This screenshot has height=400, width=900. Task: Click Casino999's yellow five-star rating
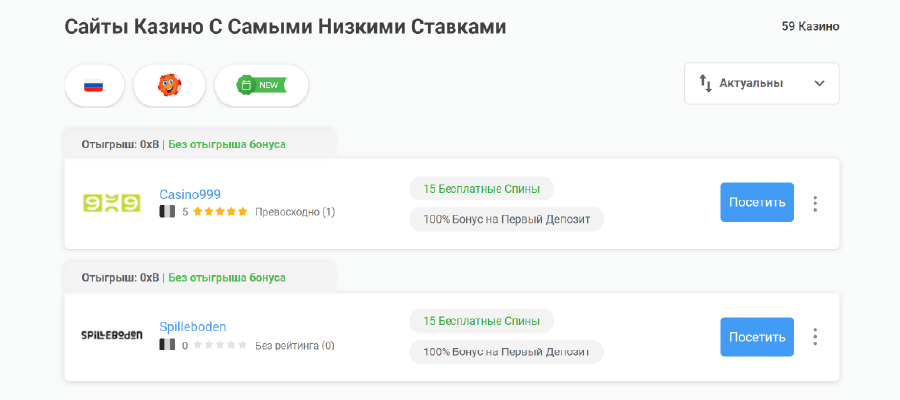[x=220, y=212]
